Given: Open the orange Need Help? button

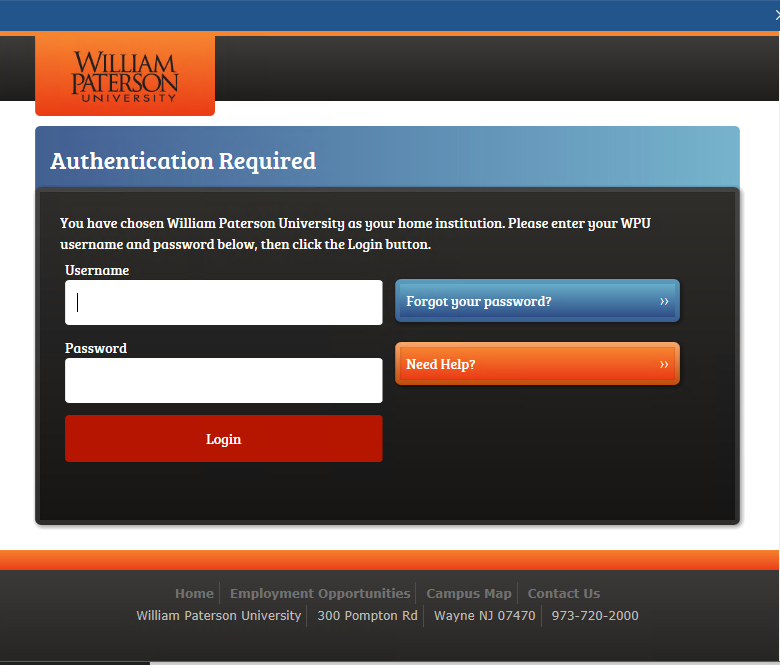Looking at the screenshot, I should coord(537,364).
